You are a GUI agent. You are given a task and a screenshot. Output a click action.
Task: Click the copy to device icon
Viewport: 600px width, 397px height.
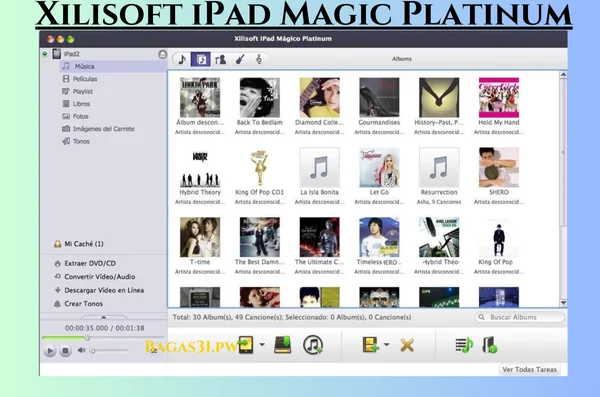click(x=246, y=345)
